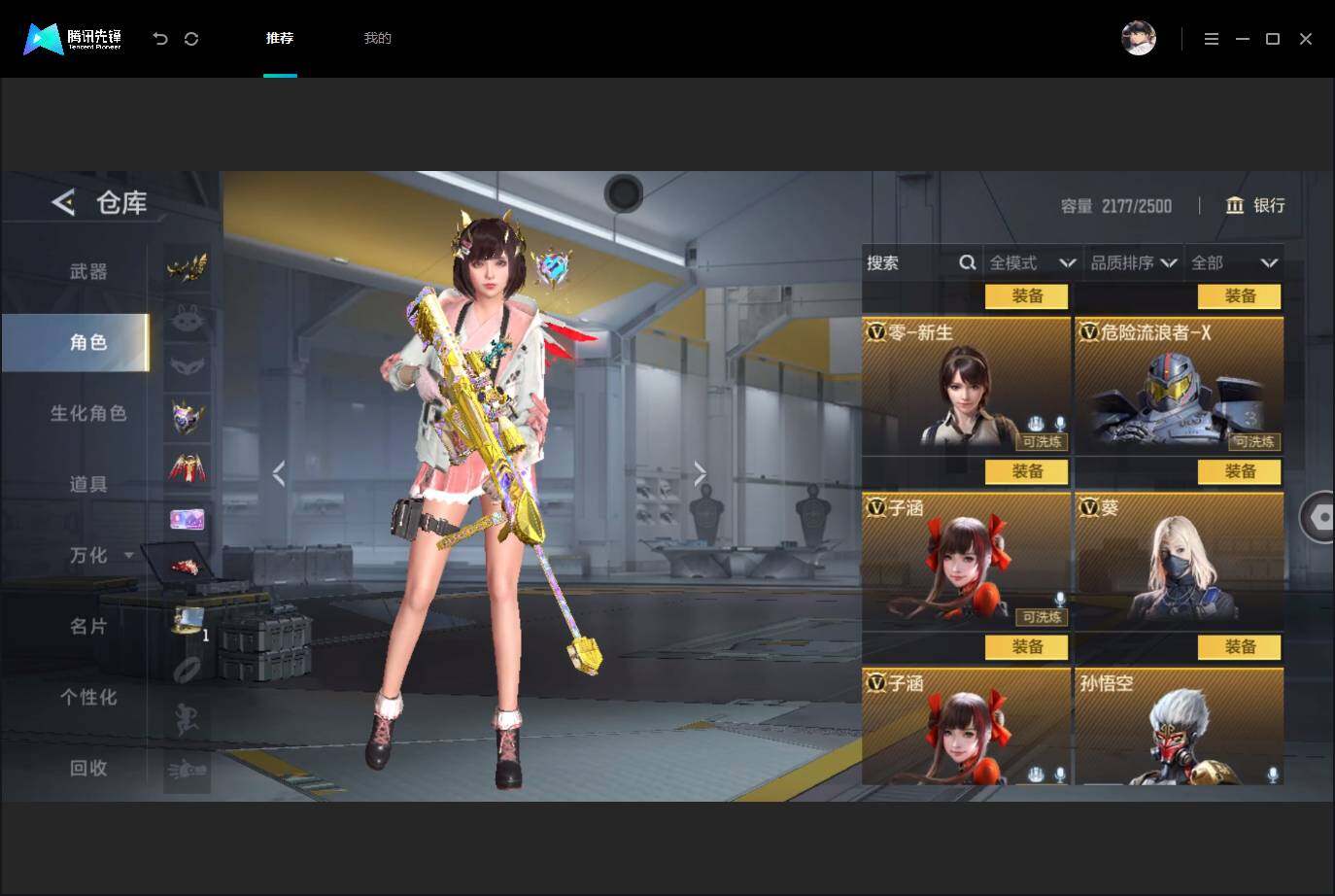Click the back arrow icon in top bar

[160, 39]
